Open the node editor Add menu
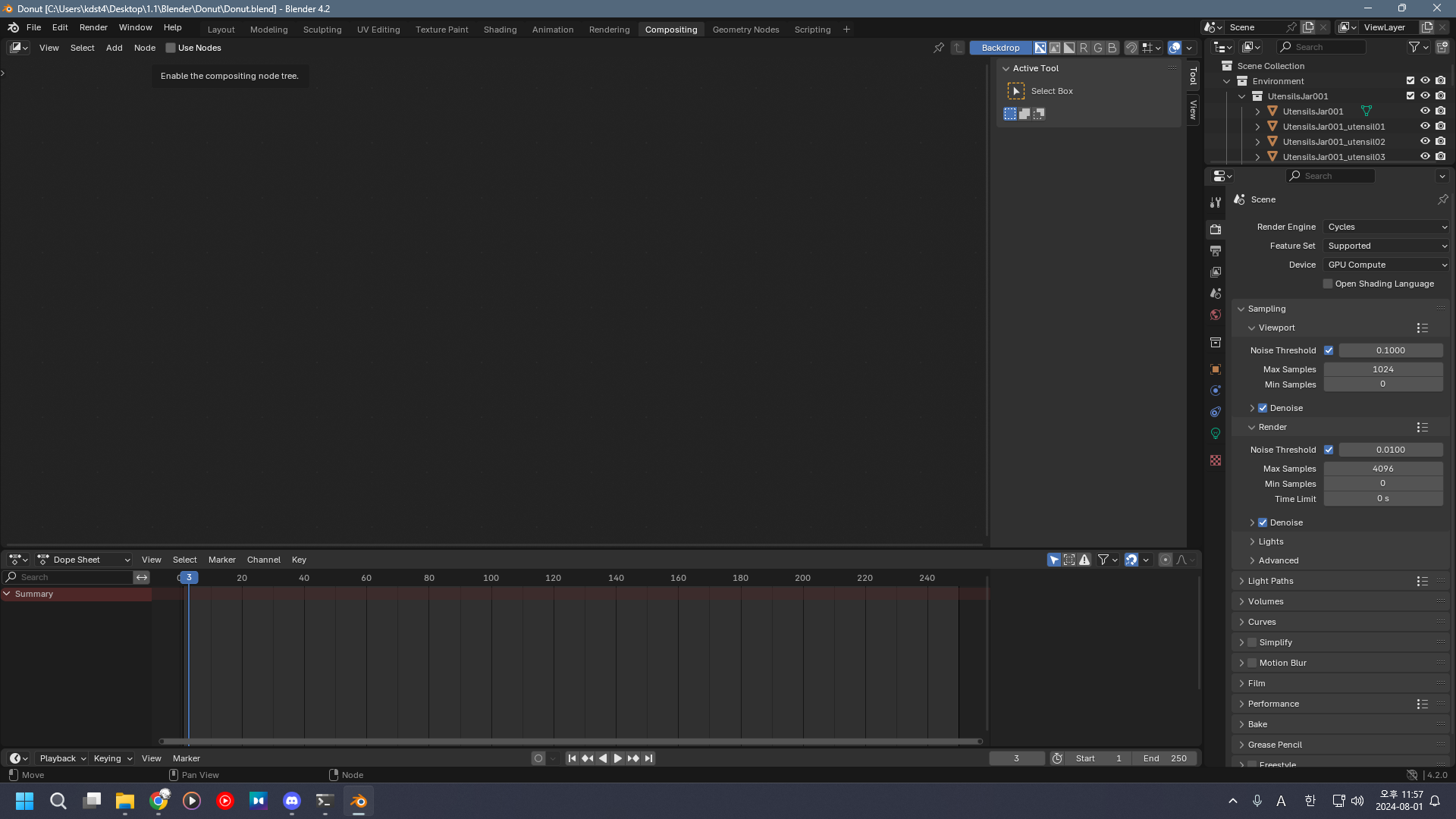1456x819 pixels. (114, 48)
